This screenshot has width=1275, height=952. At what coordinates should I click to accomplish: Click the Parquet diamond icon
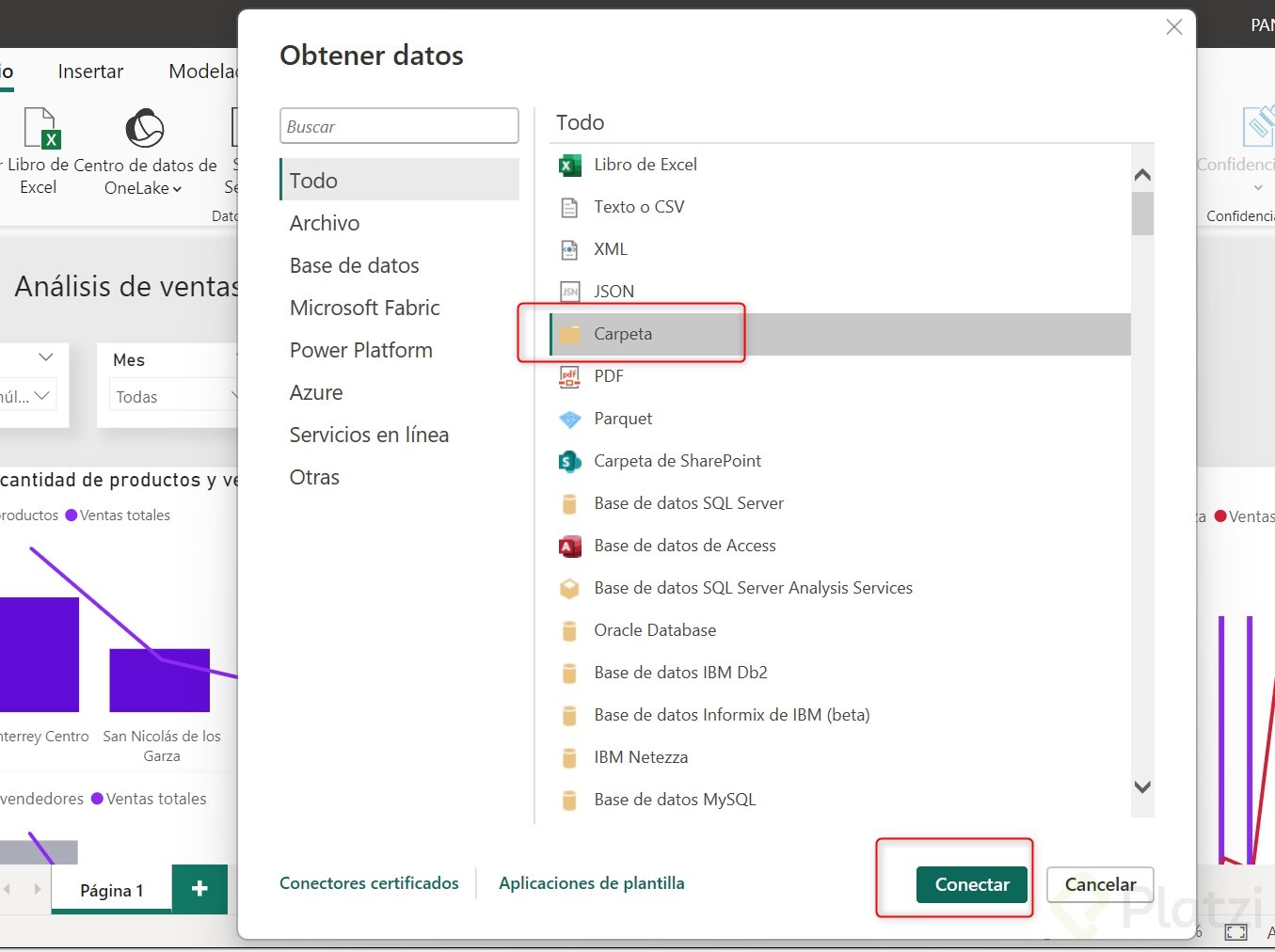(x=569, y=419)
